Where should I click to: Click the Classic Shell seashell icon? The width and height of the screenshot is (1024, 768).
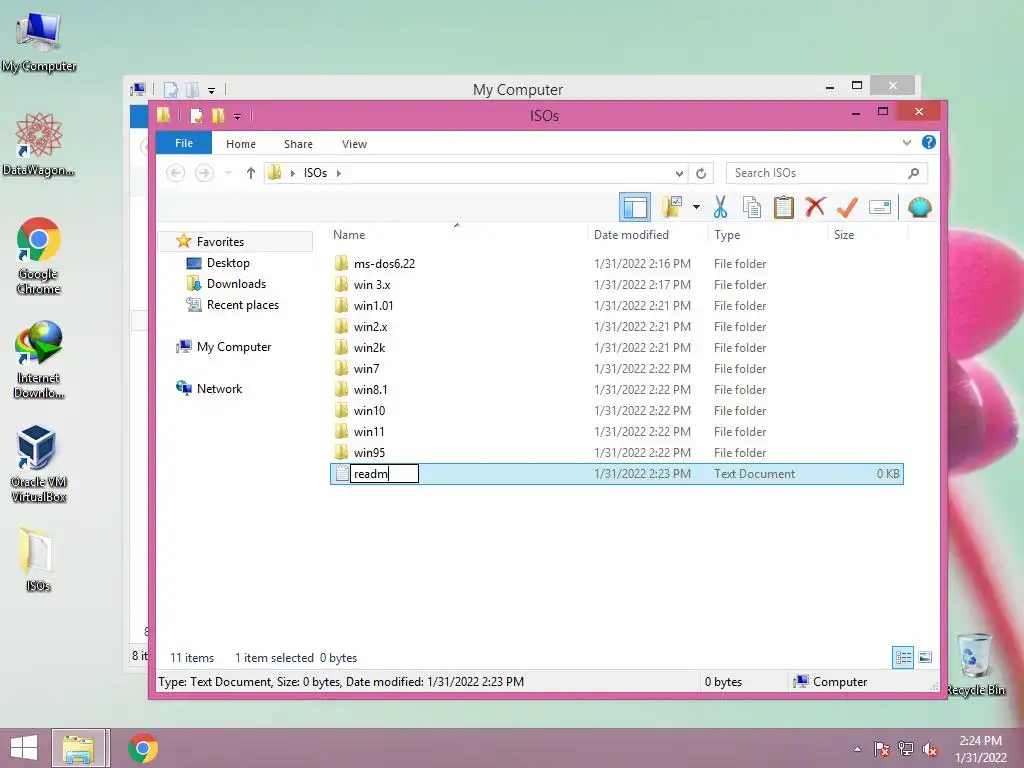920,208
